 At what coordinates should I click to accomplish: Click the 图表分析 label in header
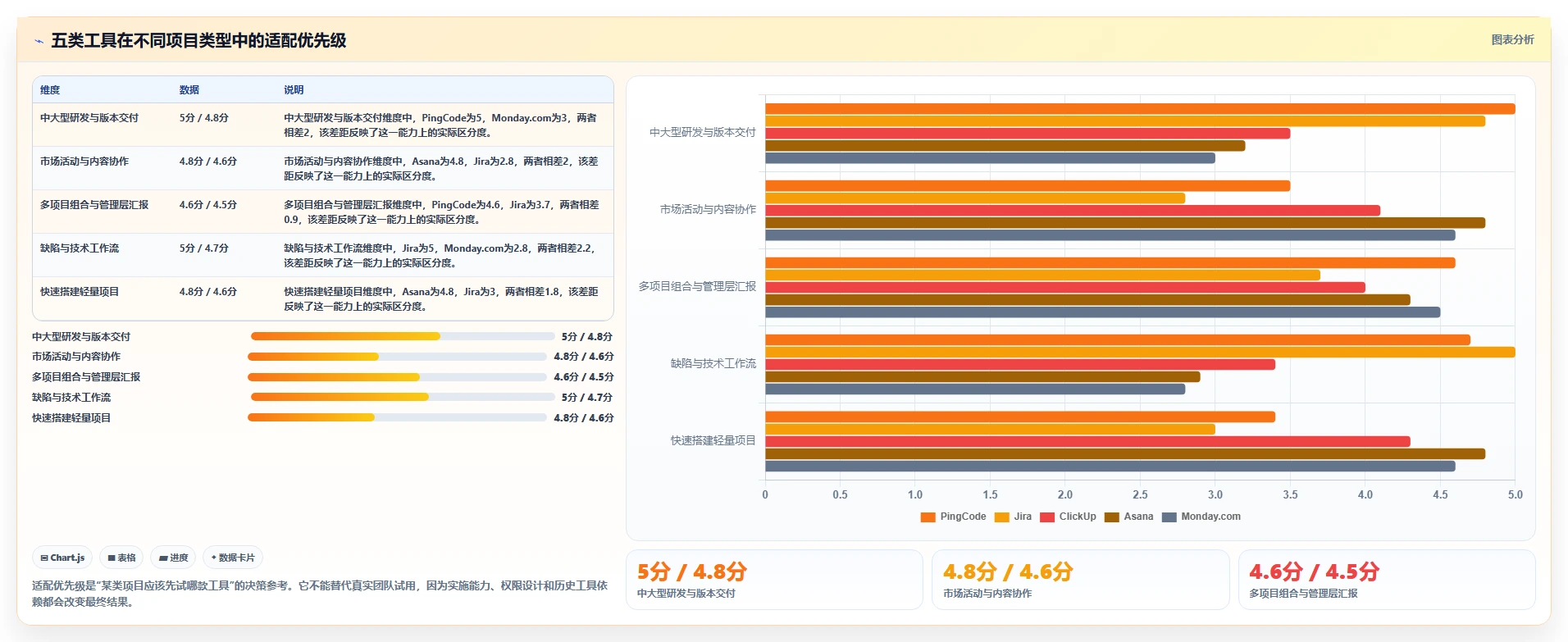(1512, 39)
